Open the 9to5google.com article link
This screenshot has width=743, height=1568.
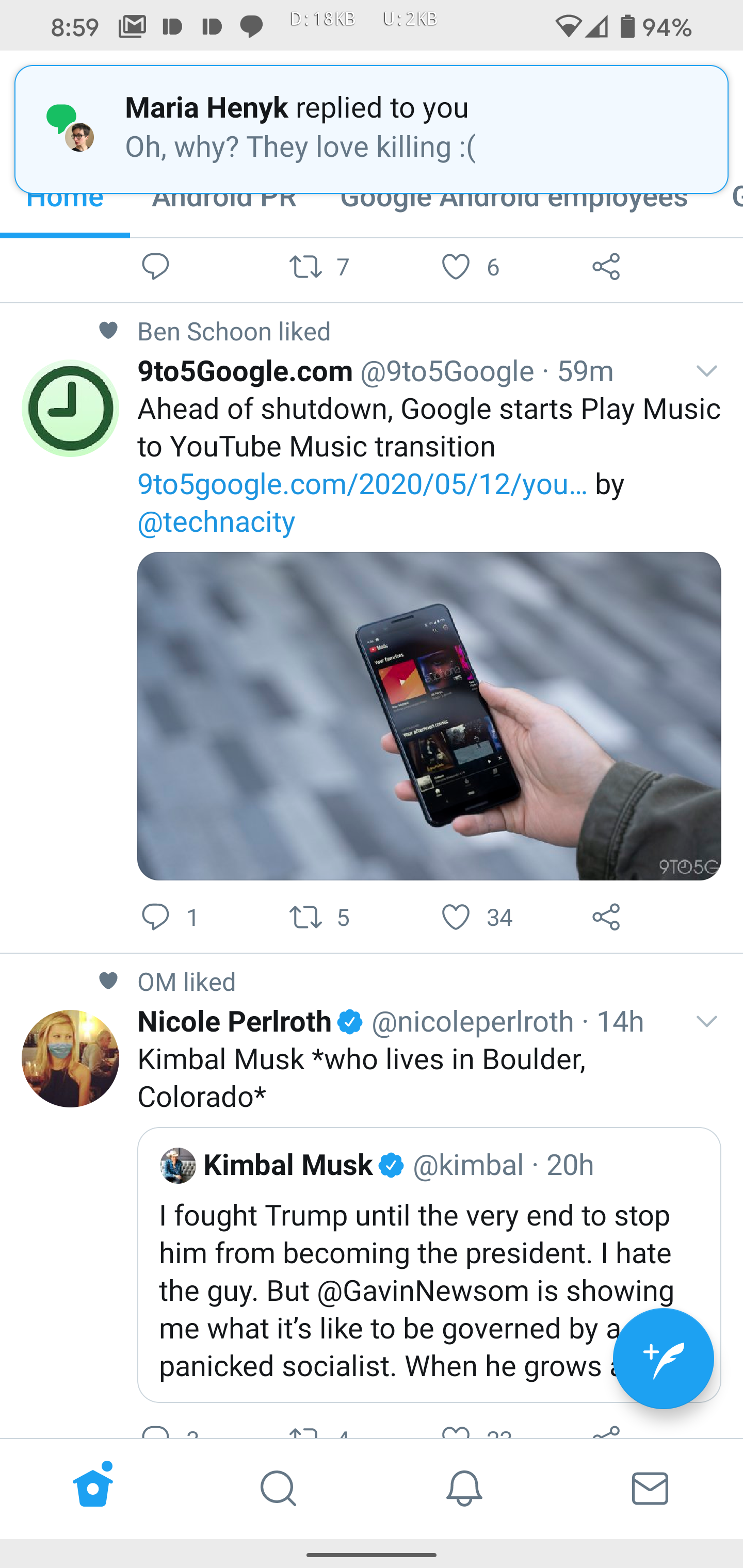[362, 484]
